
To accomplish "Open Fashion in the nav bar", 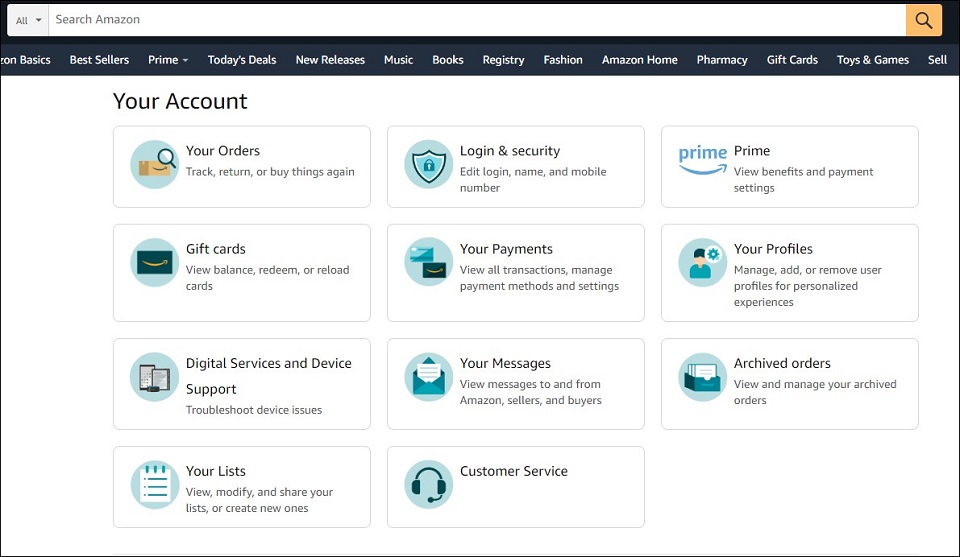I will coord(563,60).
